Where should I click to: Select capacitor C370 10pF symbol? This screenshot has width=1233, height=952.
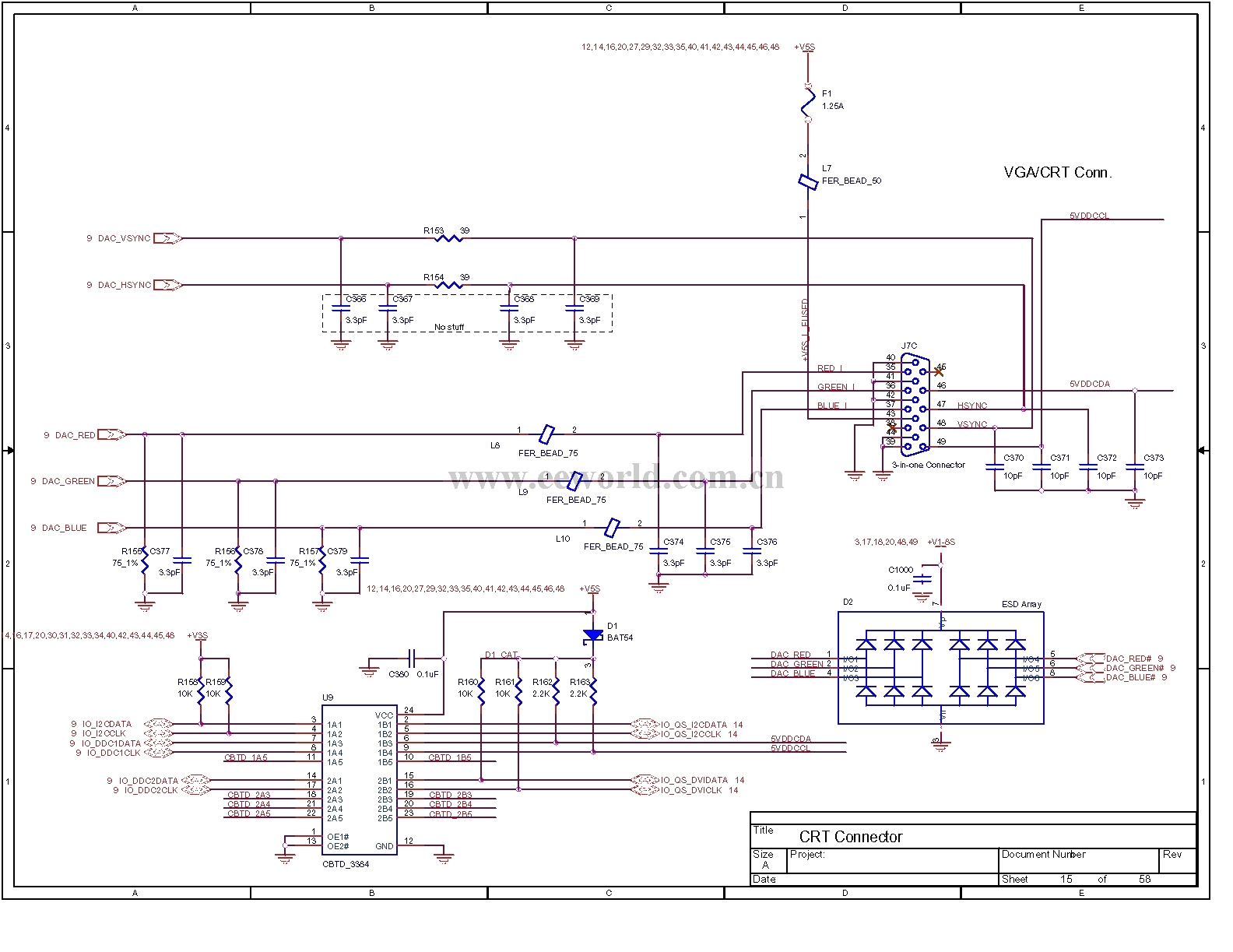(995, 467)
